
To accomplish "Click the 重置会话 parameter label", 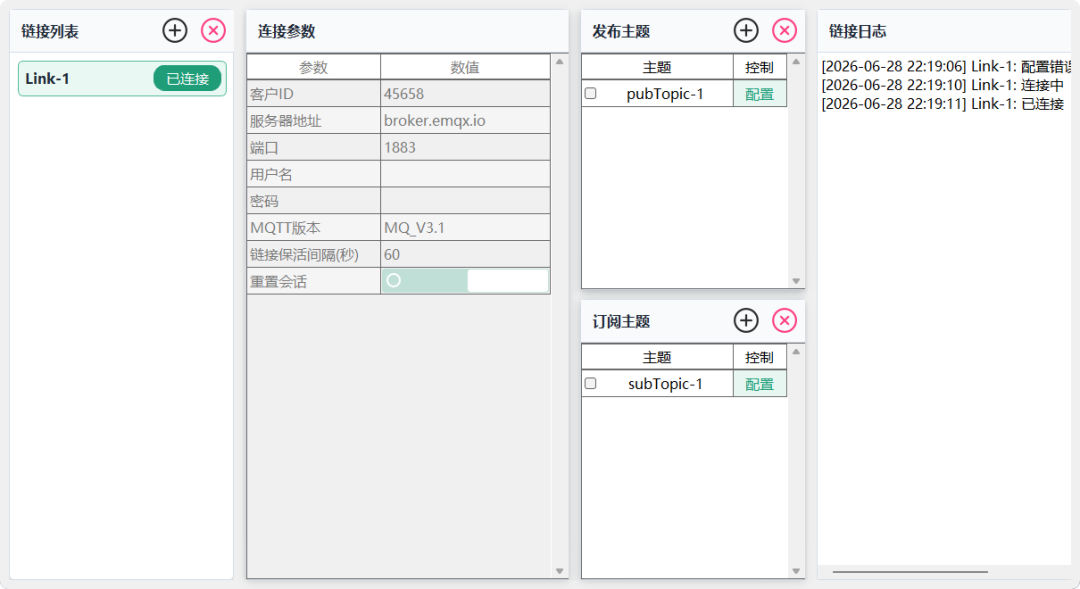I will click(278, 282).
